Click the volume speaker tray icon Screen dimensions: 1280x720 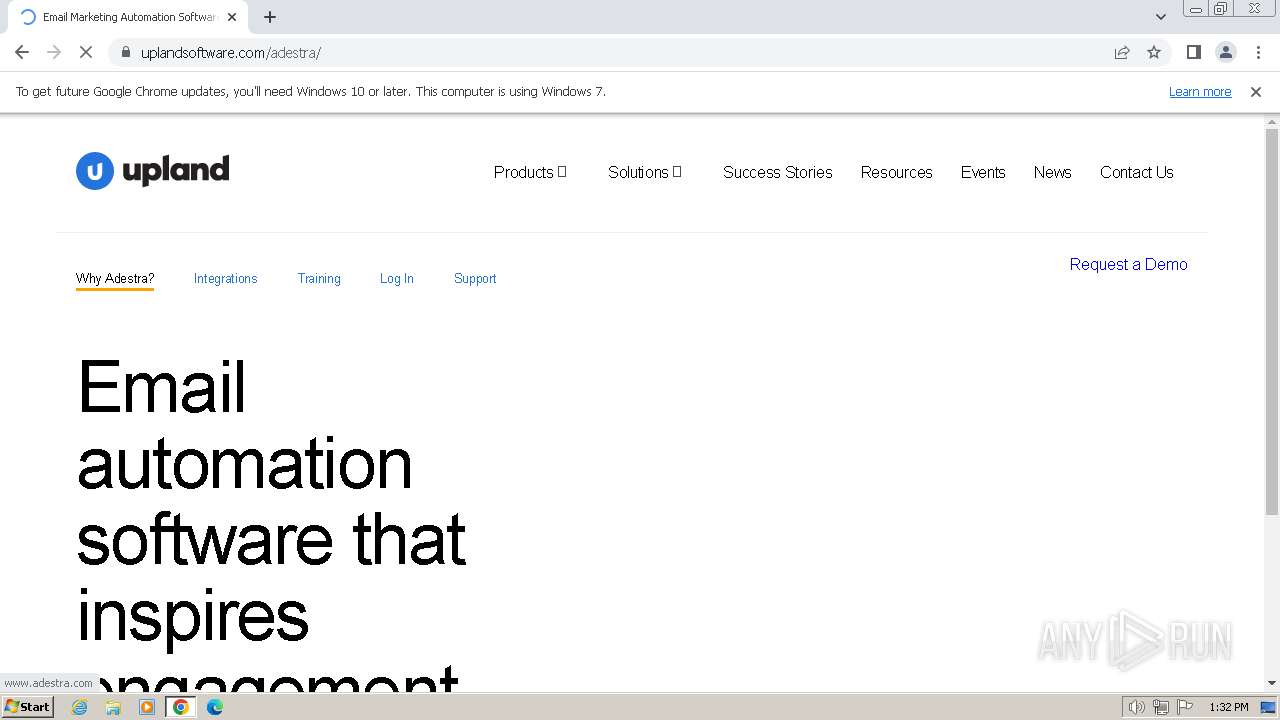click(1136, 707)
